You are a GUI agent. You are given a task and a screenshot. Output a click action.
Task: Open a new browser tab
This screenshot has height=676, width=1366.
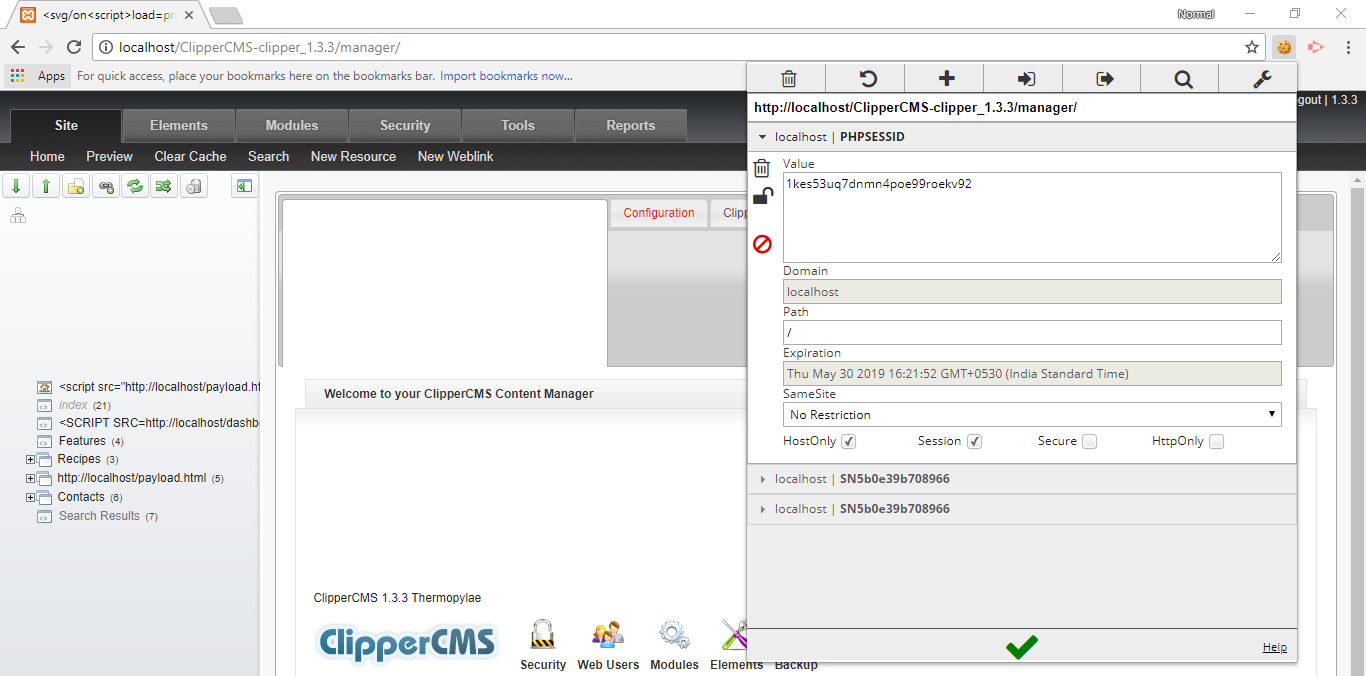coord(226,15)
